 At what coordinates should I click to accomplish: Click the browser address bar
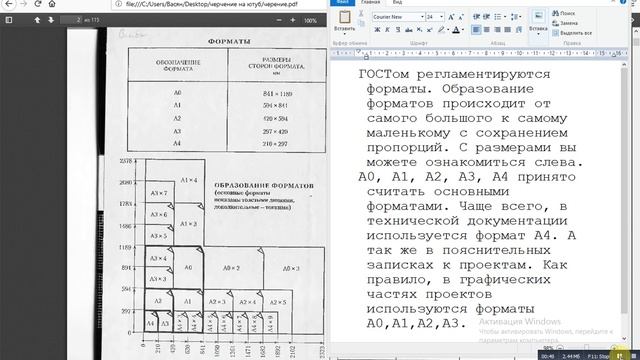point(220,4)
